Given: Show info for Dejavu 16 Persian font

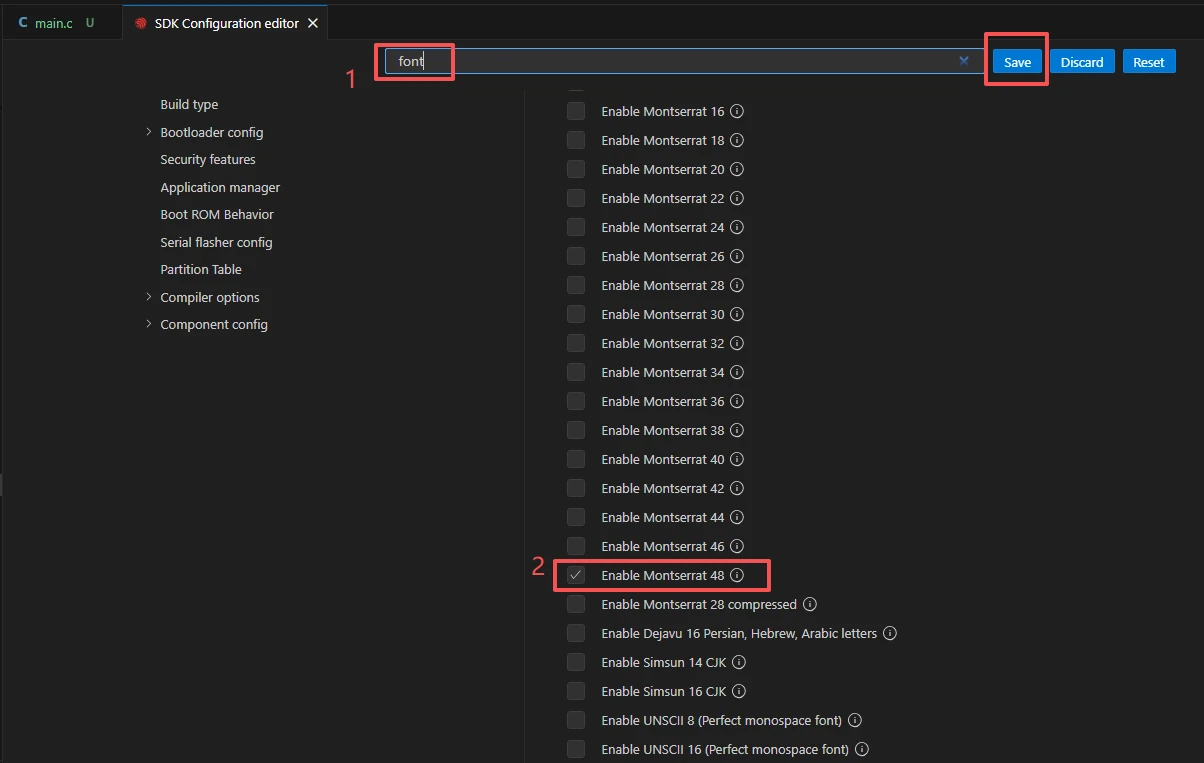Looking at the screenshot, I should 890,634.
